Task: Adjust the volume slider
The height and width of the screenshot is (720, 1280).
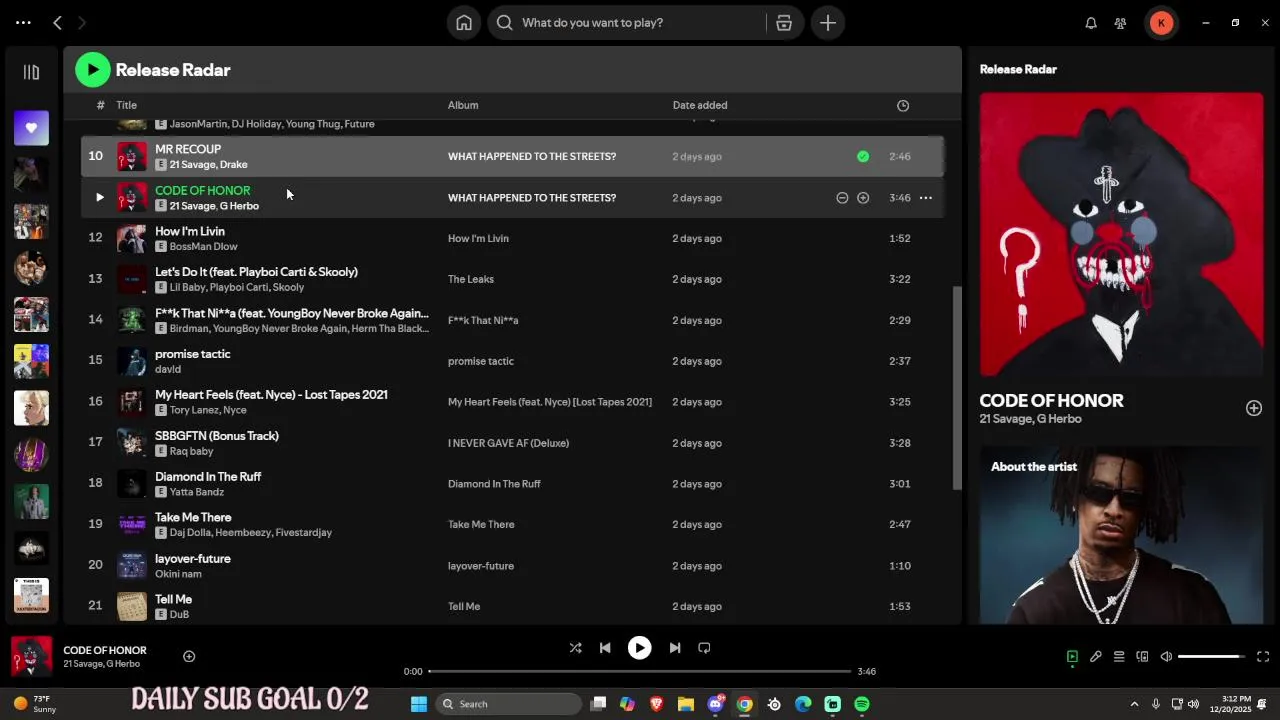Action: [1211, 657]
